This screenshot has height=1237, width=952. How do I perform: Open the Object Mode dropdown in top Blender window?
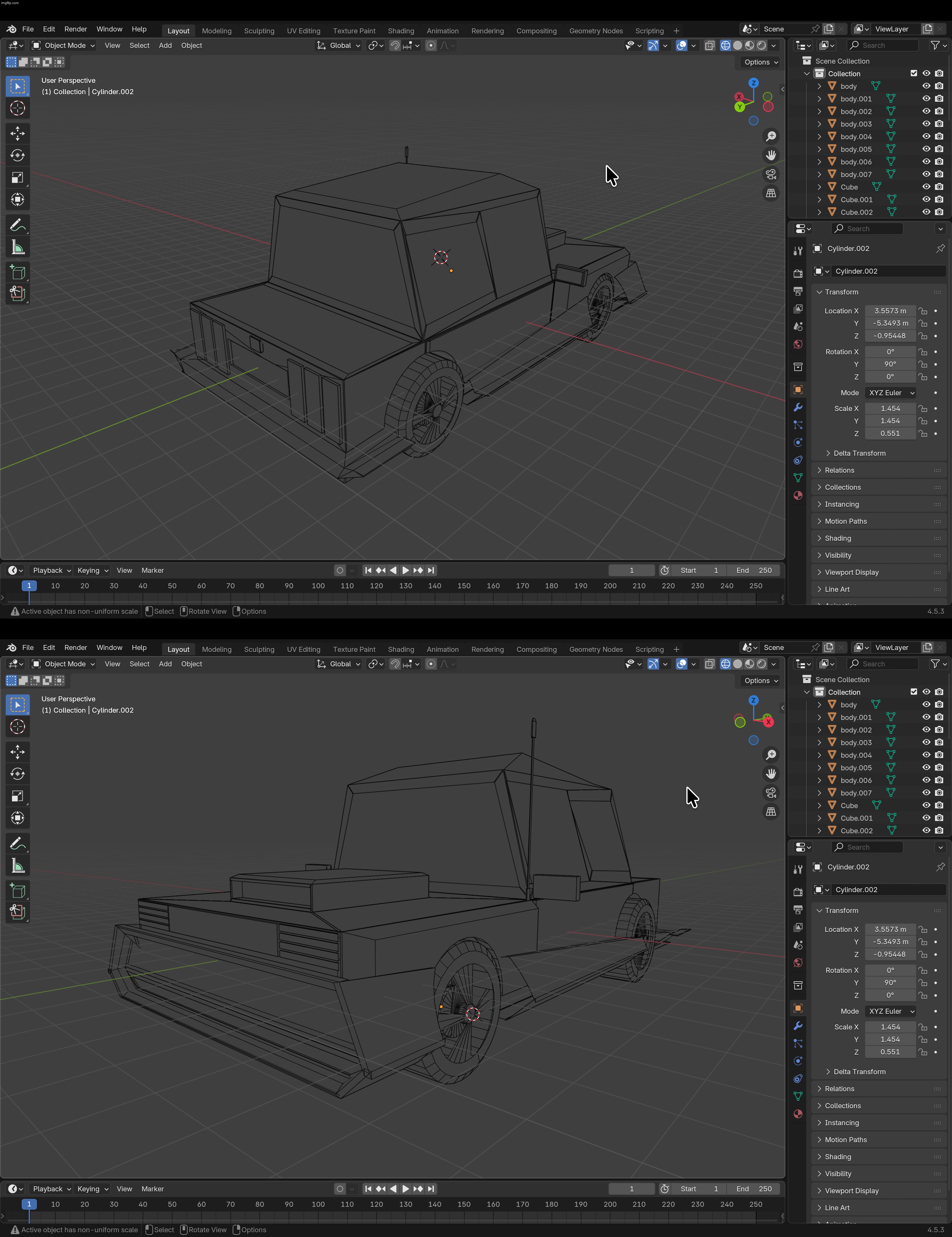click(63, 45)
